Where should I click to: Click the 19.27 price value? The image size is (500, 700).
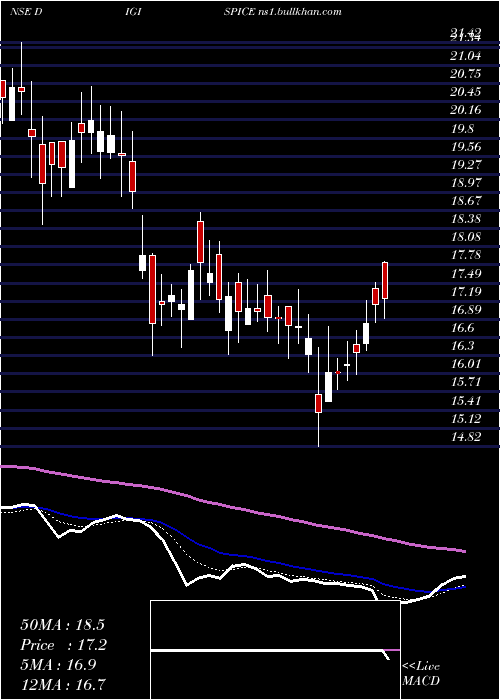[x=466, y=165]
